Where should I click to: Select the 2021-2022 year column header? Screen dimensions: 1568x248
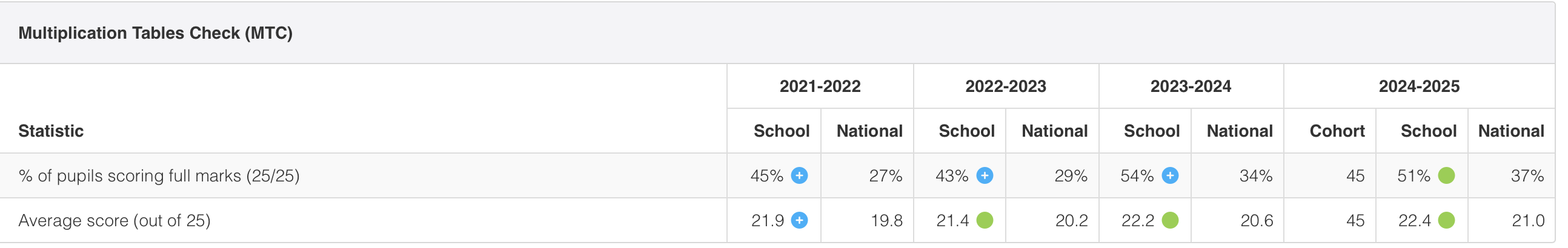pyautogui.click(x=820, y=86)
